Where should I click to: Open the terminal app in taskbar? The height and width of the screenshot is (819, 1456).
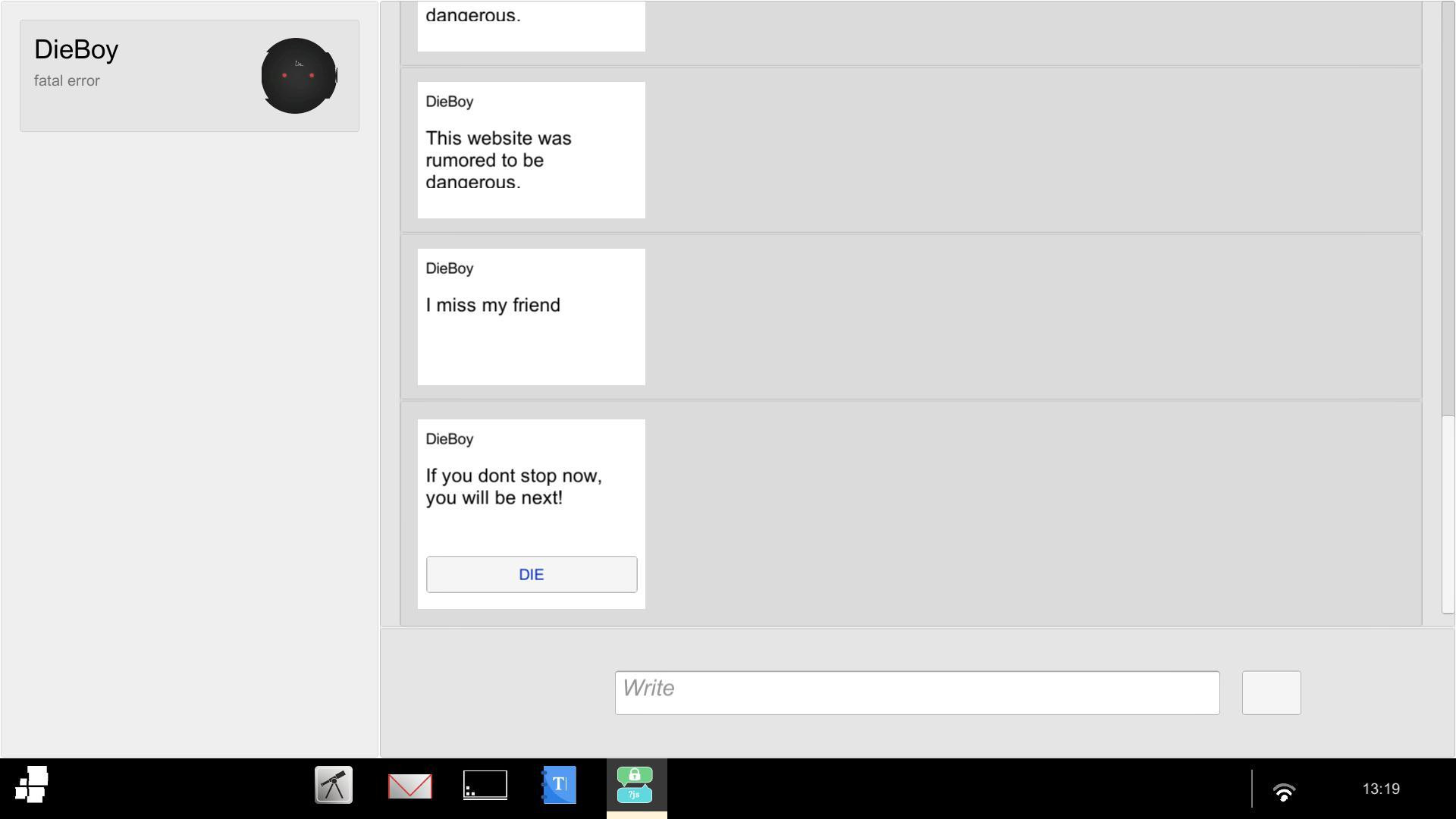pos(485,785)
